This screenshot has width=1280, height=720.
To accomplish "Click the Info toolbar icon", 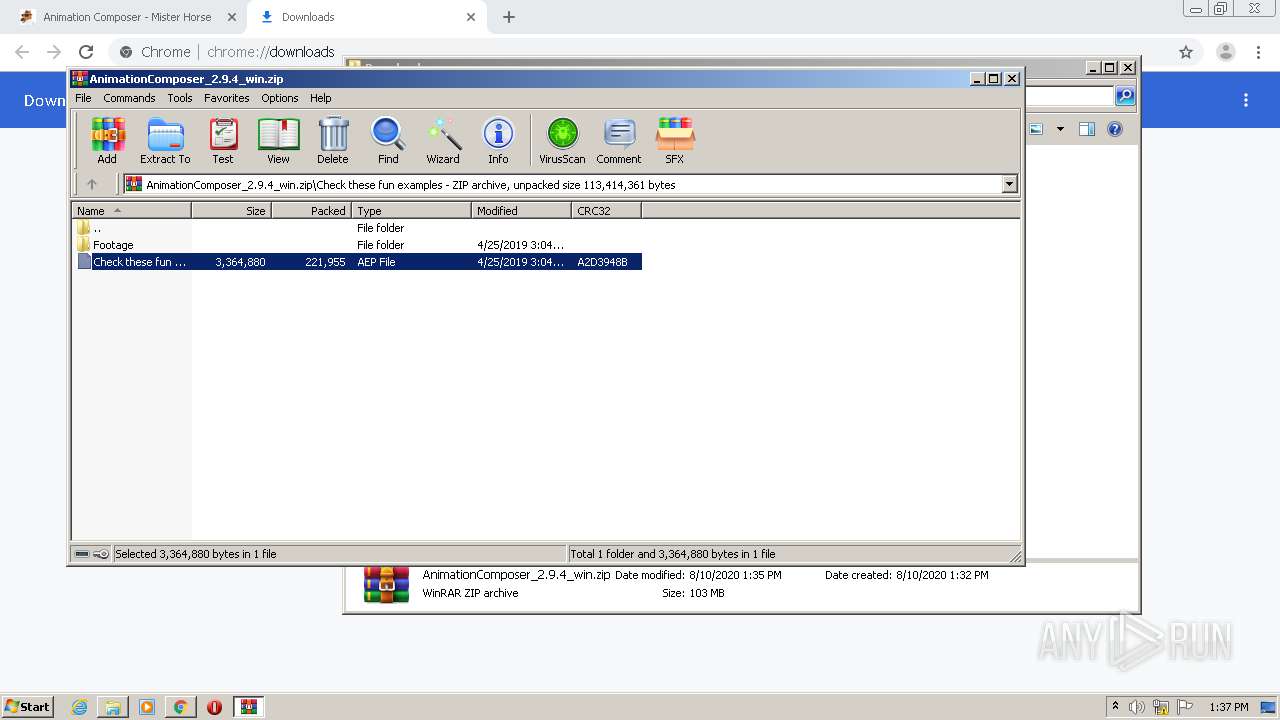I will point(498,140).
